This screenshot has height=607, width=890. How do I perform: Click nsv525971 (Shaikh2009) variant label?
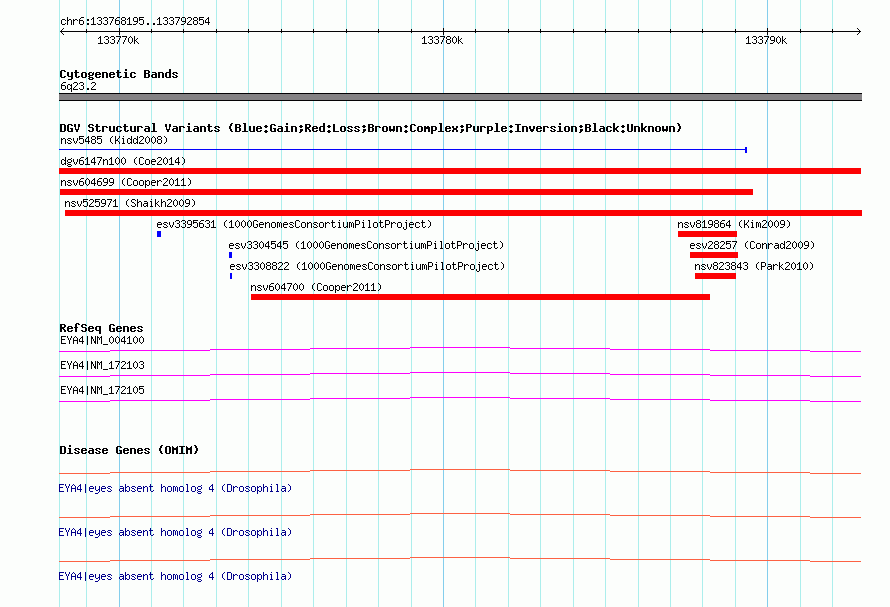(130, 203)
